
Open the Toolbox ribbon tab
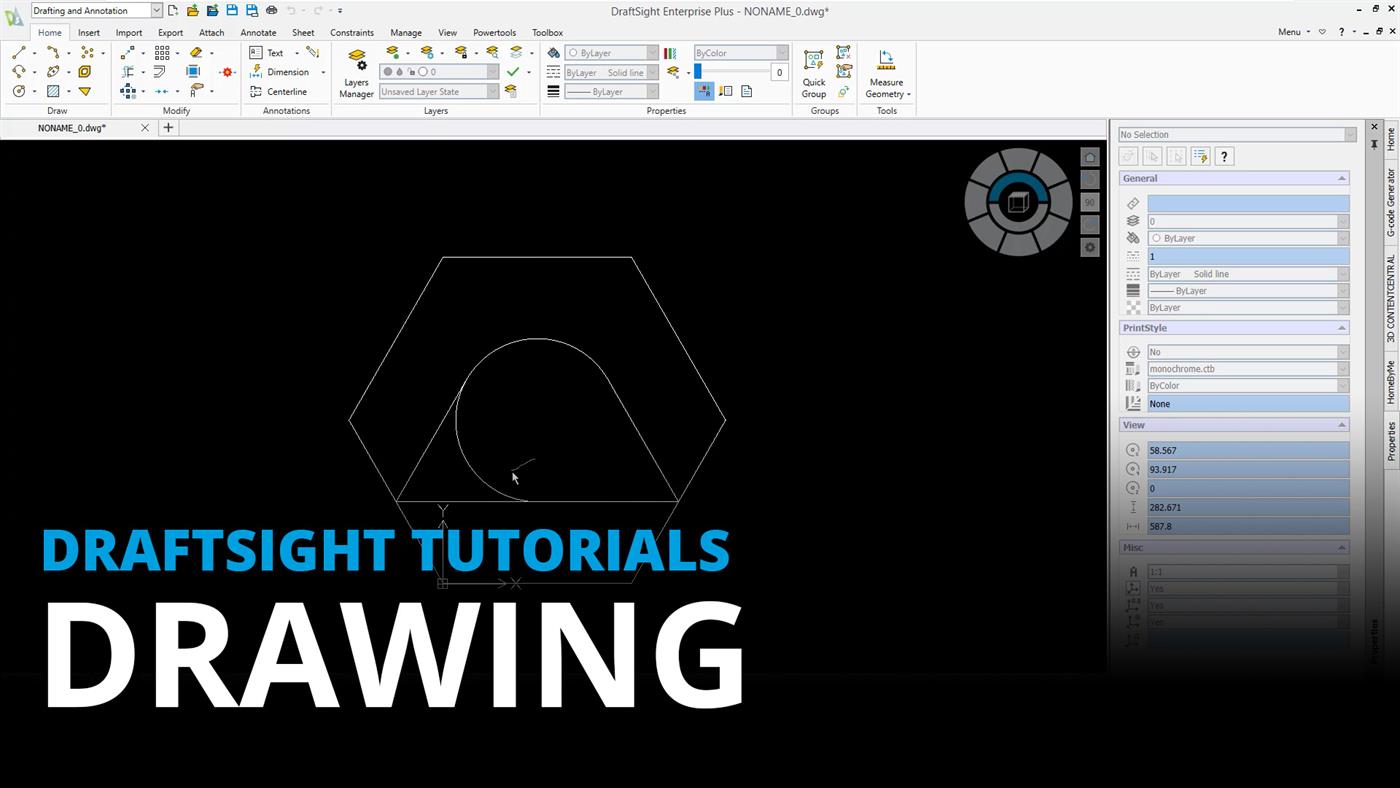click(547, 32)
